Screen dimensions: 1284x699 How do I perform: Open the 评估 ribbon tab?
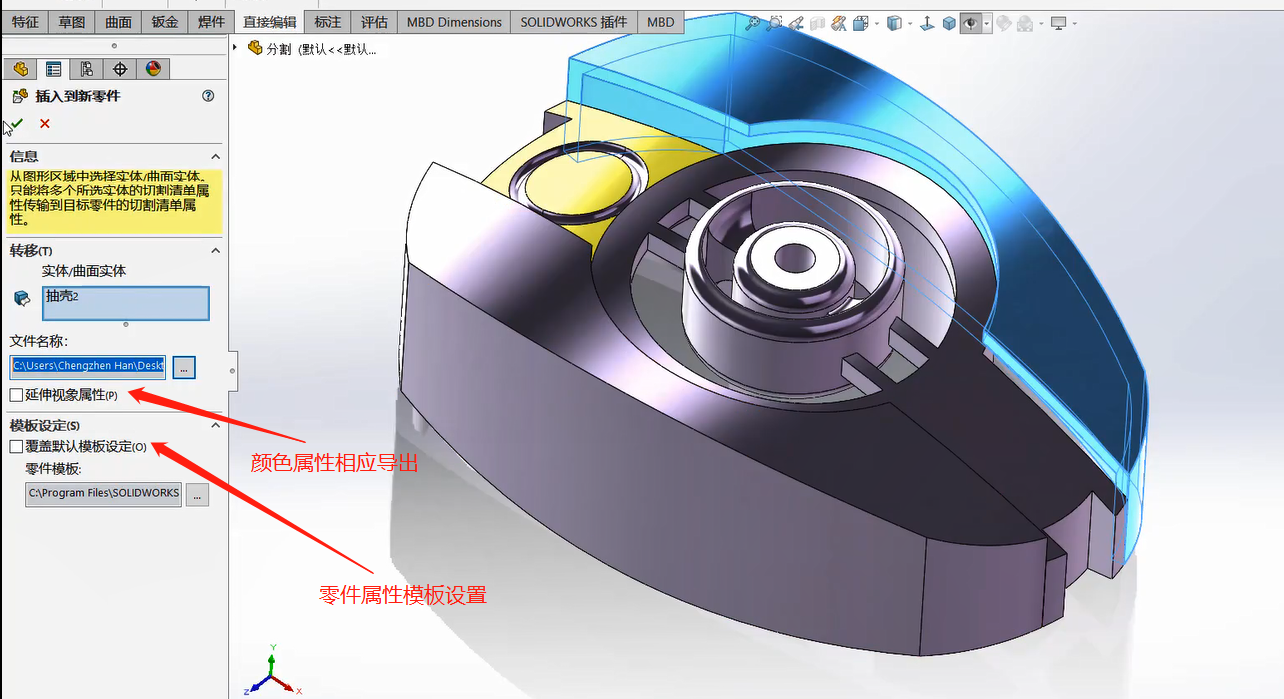click(x=374, y=22)
